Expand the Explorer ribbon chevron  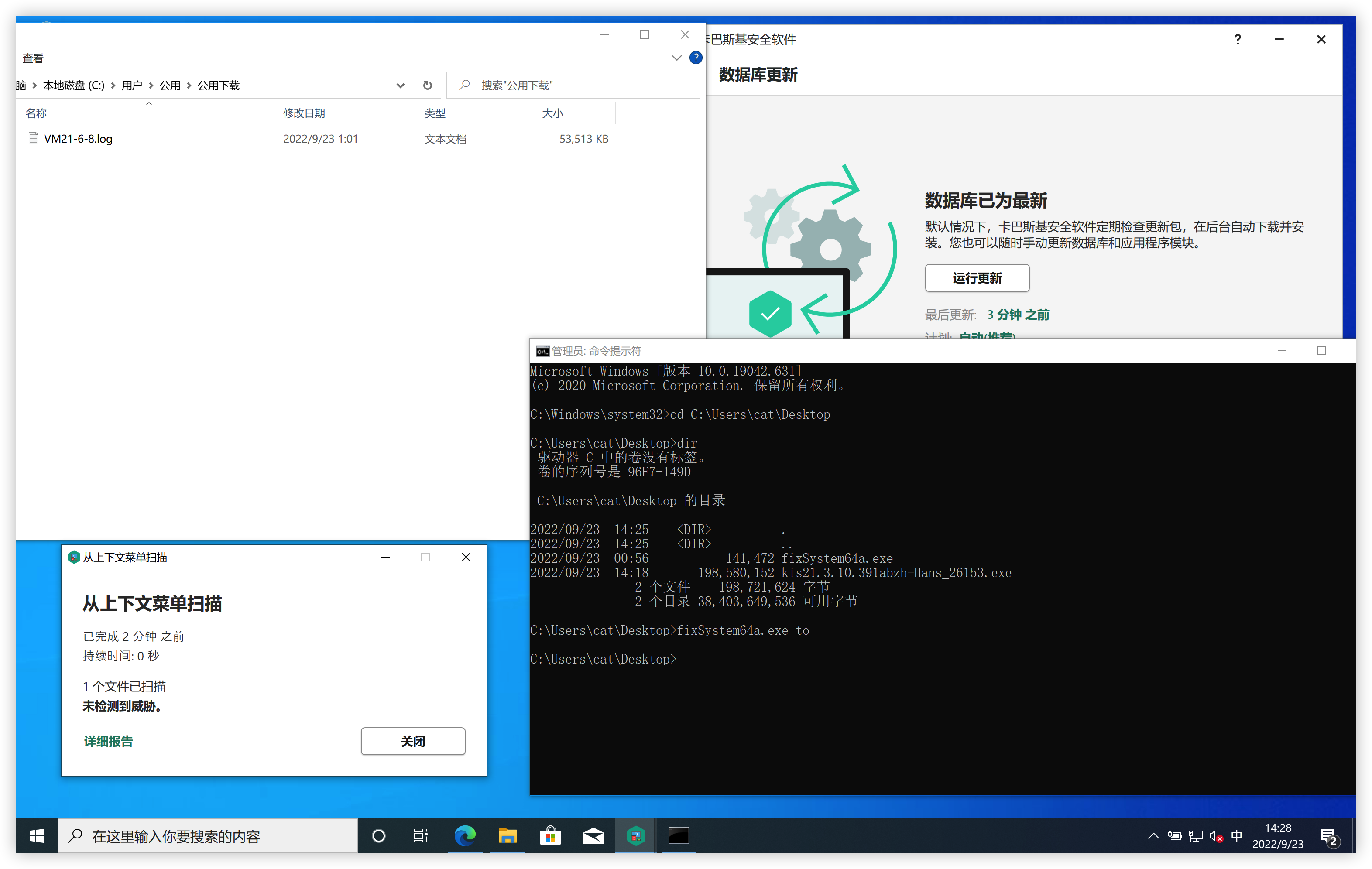pos(676,58)
